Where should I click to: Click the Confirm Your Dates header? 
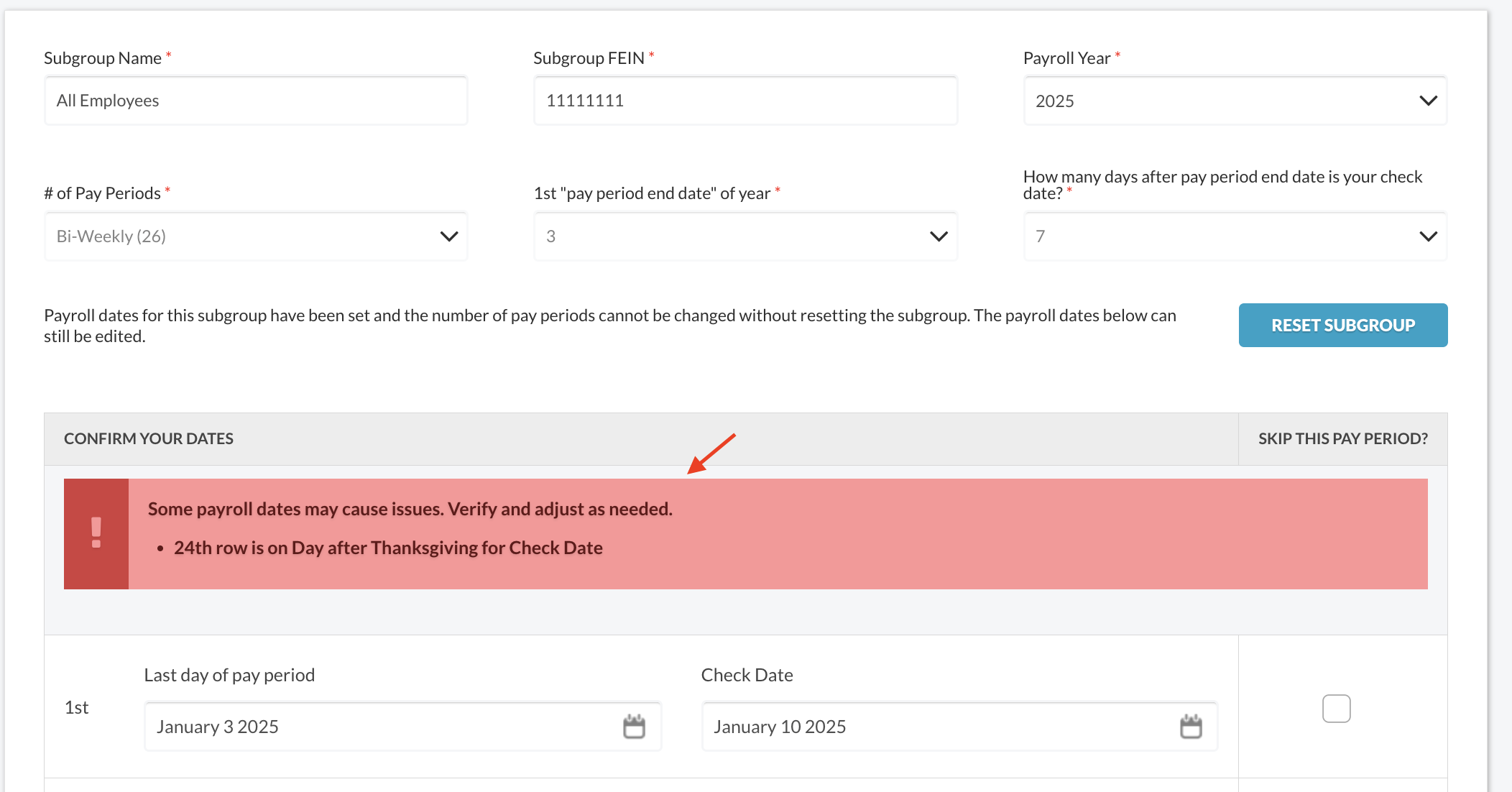(x=149, y=438)
